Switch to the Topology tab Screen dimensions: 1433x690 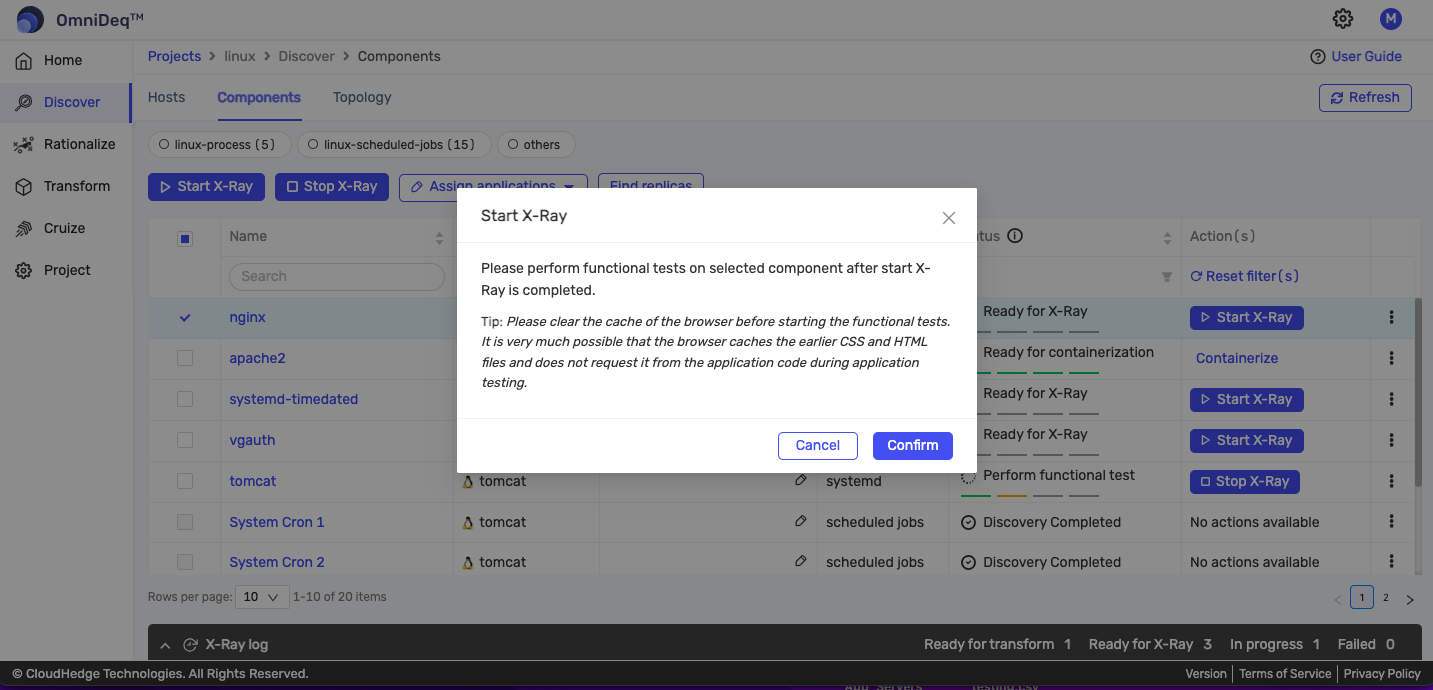tap(361, 97)
